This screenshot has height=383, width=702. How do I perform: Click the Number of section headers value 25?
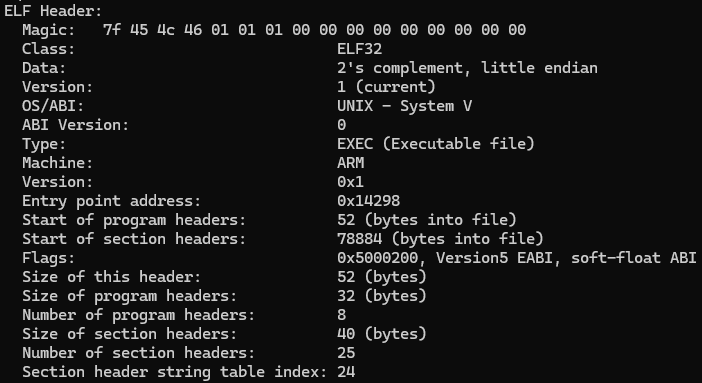coord(346,353)
